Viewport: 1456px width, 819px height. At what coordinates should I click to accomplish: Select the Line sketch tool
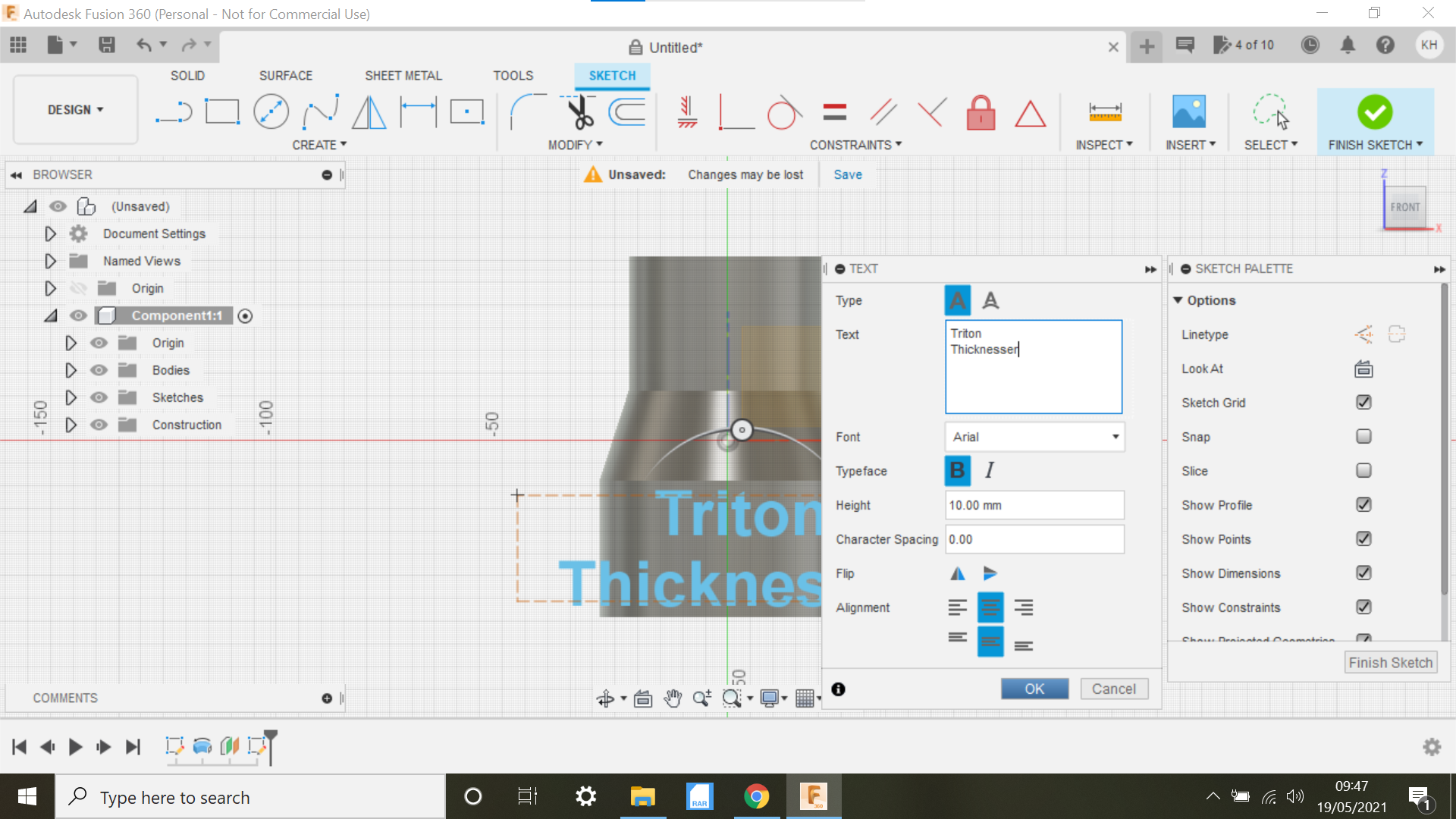[x=174, y=112]
